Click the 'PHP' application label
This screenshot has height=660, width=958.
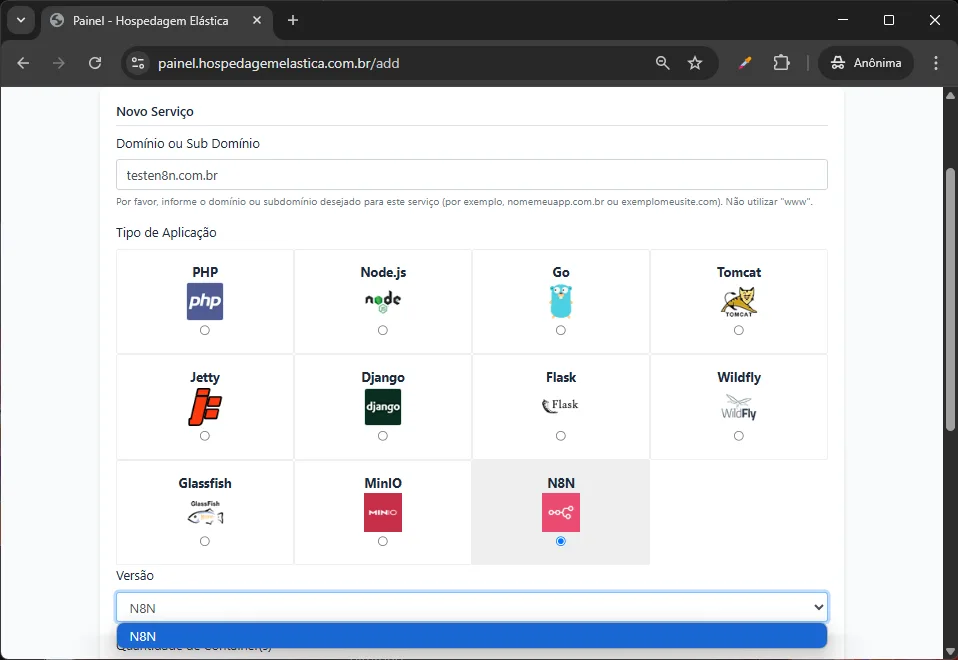click(205, 273)
